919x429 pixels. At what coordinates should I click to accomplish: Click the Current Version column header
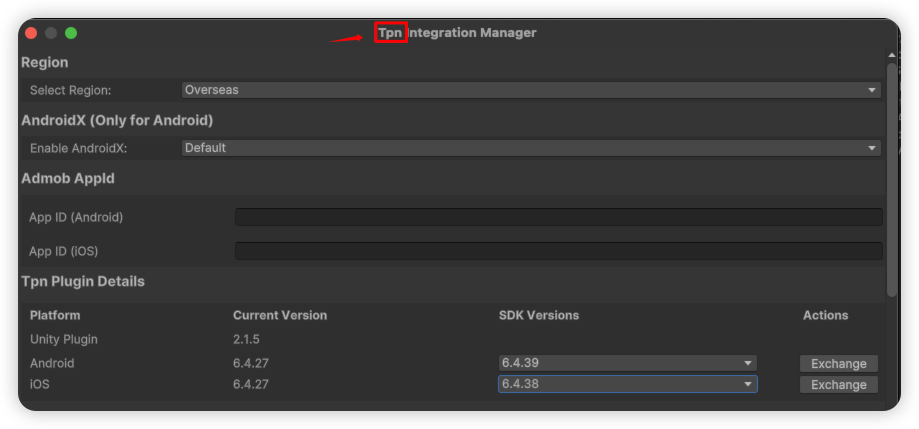coord(280,315)
